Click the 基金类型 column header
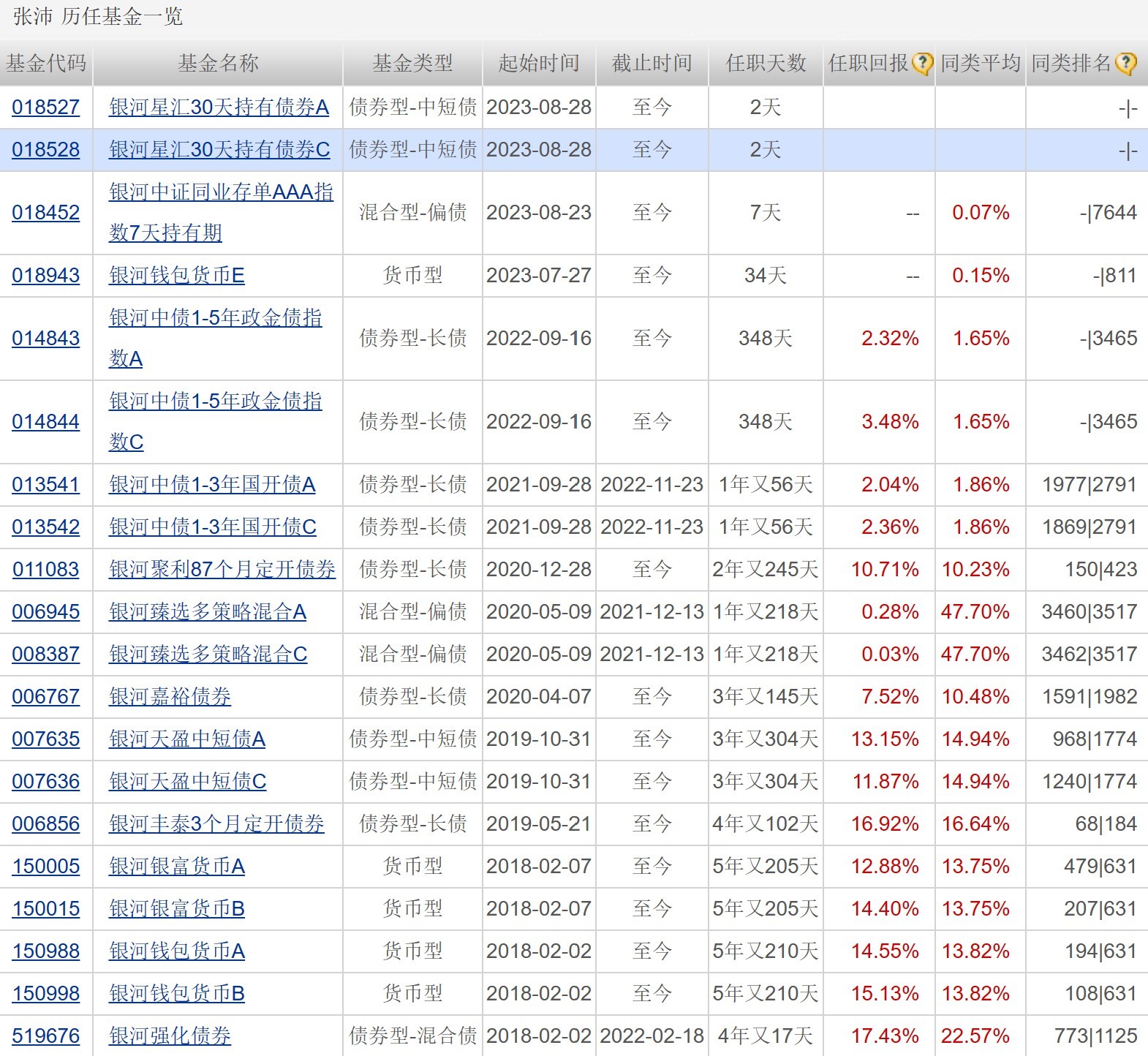The width and height of the screenshot is (1148, 1056). point(412,64)
